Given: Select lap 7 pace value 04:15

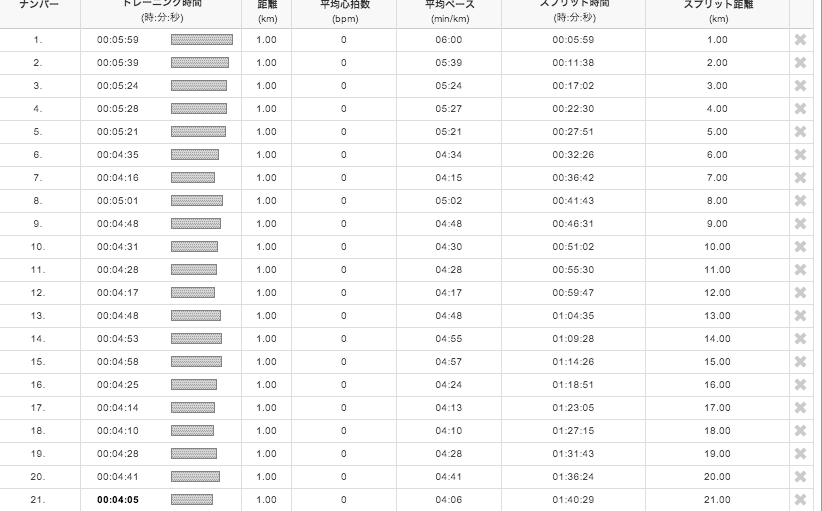Looking at the screenshot, I should click(449, 178).
